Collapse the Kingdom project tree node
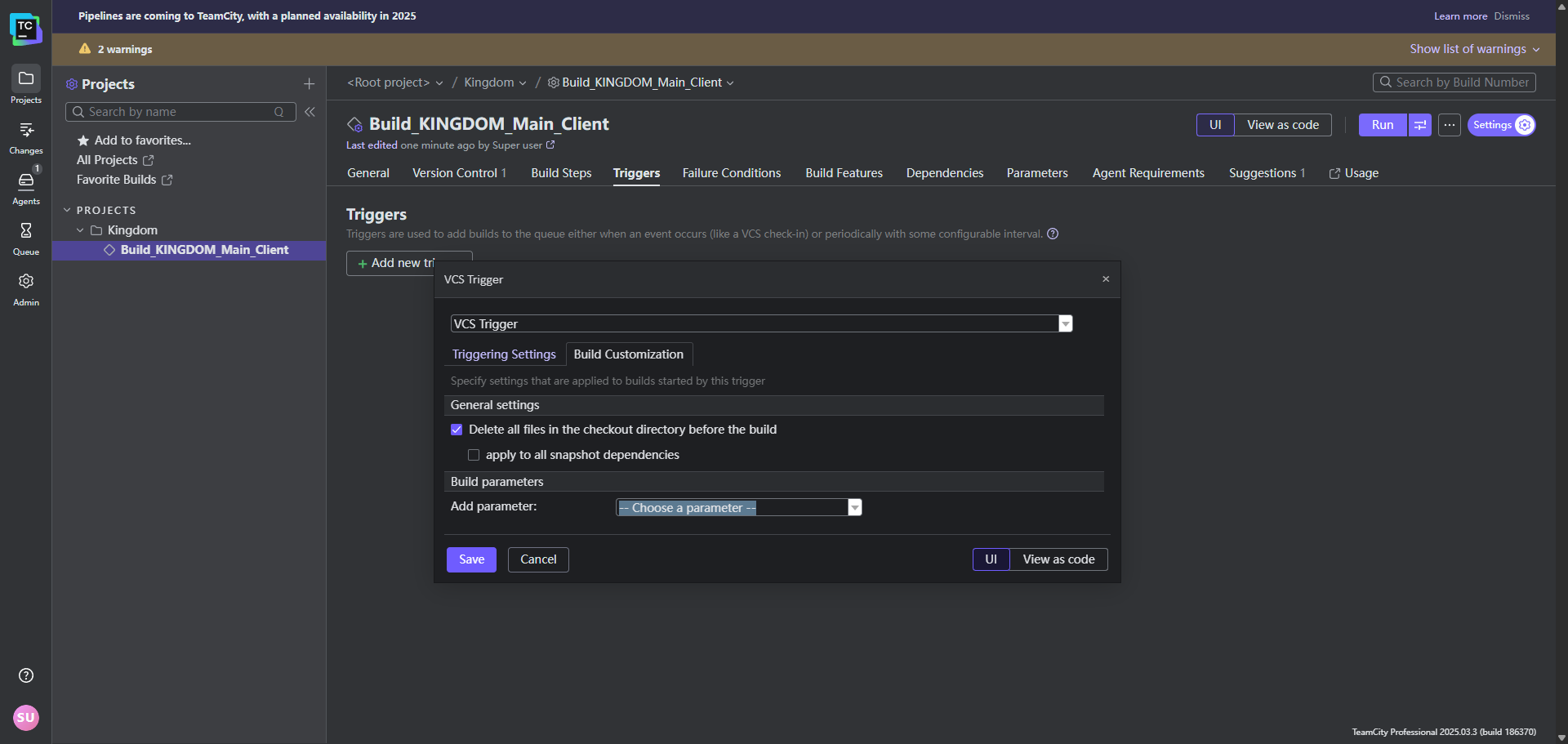 [x=80, y=230]
